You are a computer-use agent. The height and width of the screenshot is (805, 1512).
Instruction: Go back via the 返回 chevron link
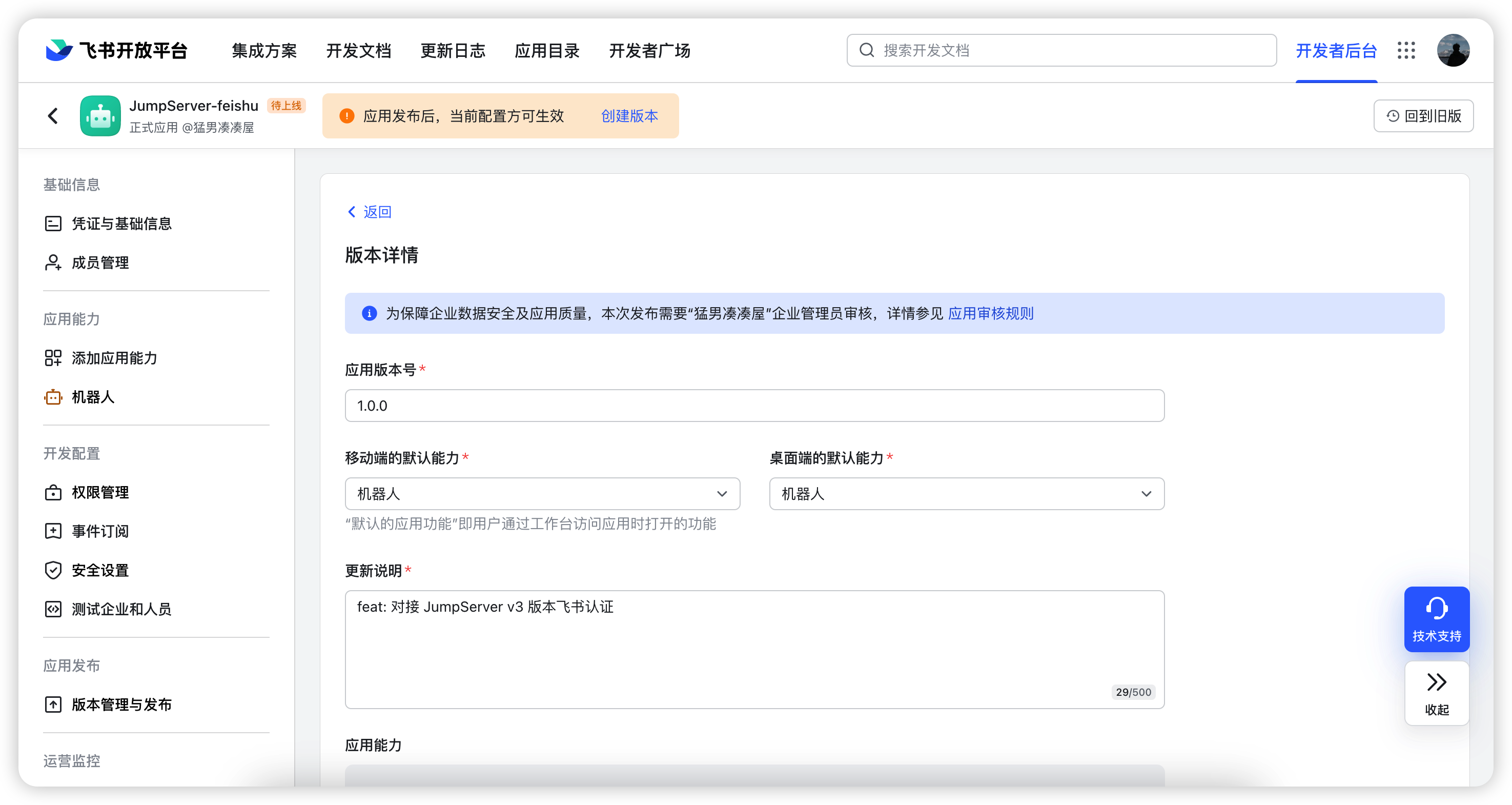[369, 212]
